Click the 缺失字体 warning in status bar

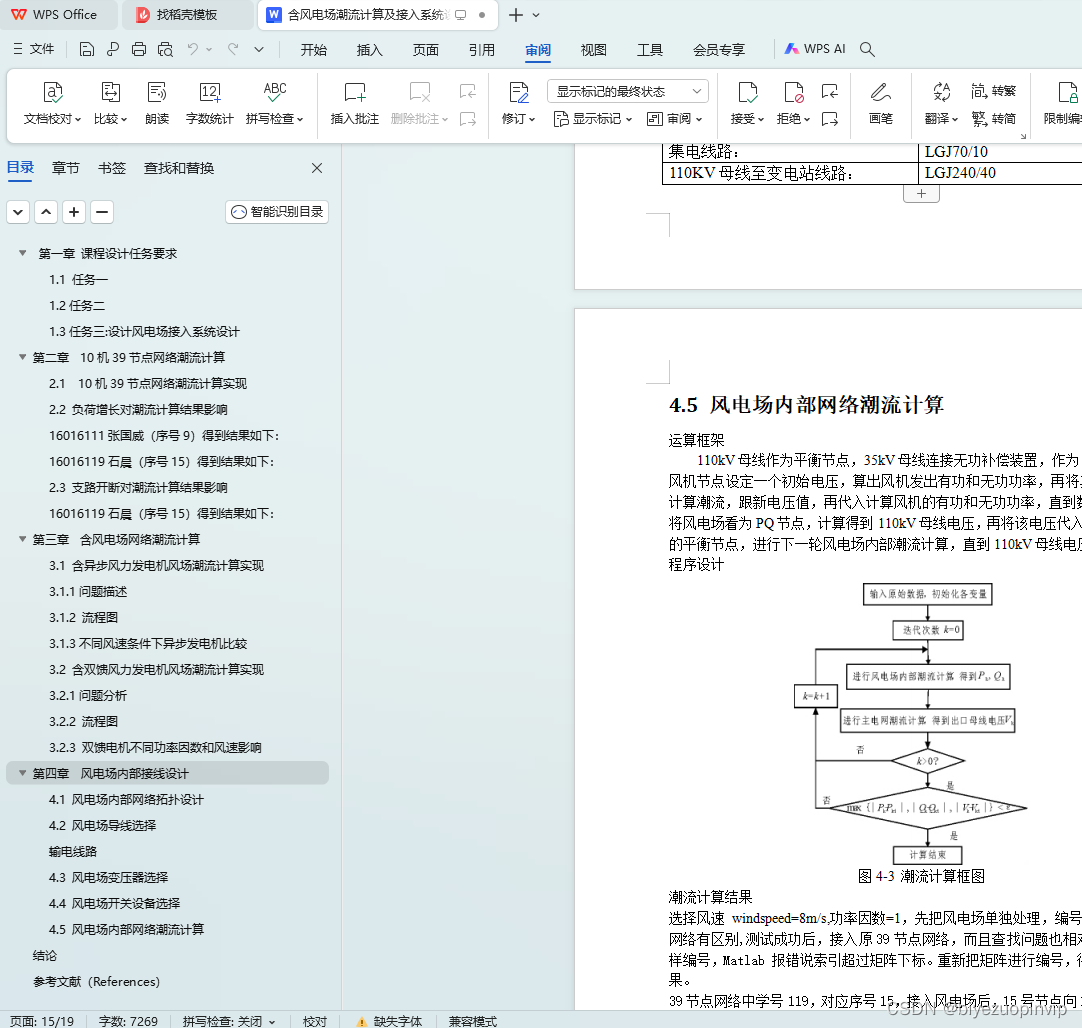(x=389, y=1021)
